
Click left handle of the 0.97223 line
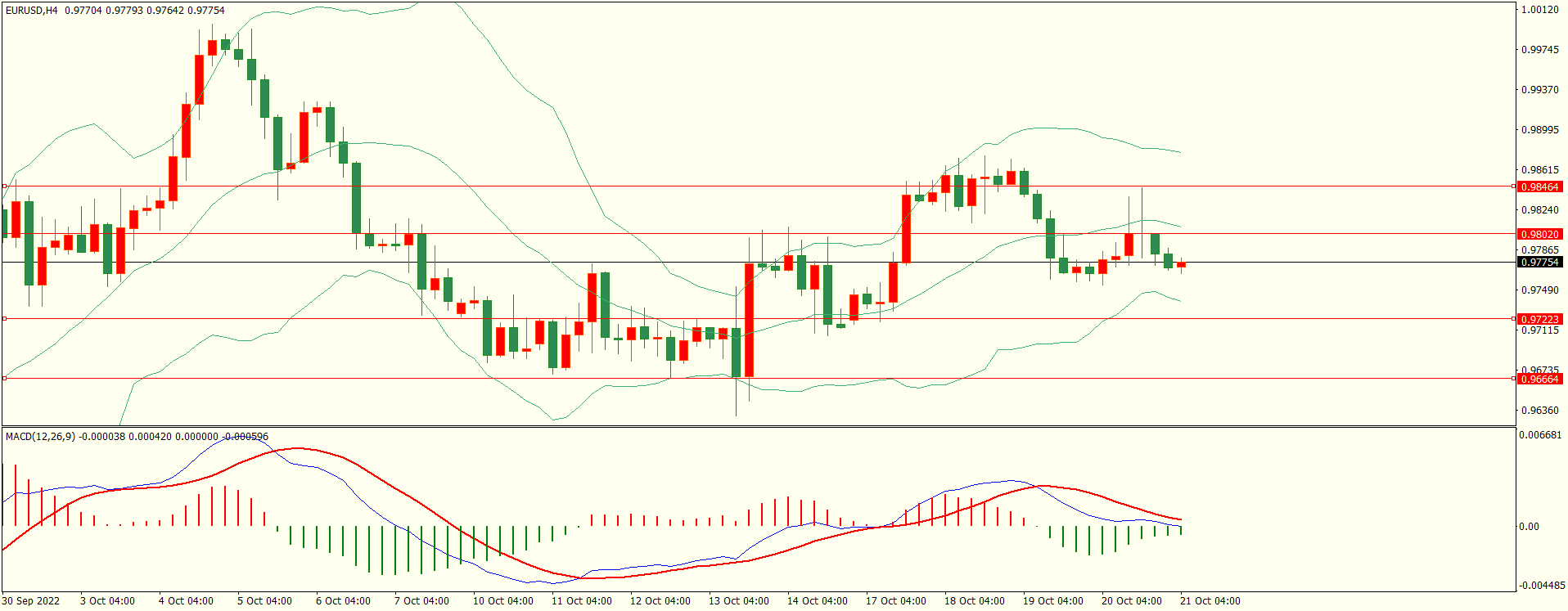click(x=4, y=319)
